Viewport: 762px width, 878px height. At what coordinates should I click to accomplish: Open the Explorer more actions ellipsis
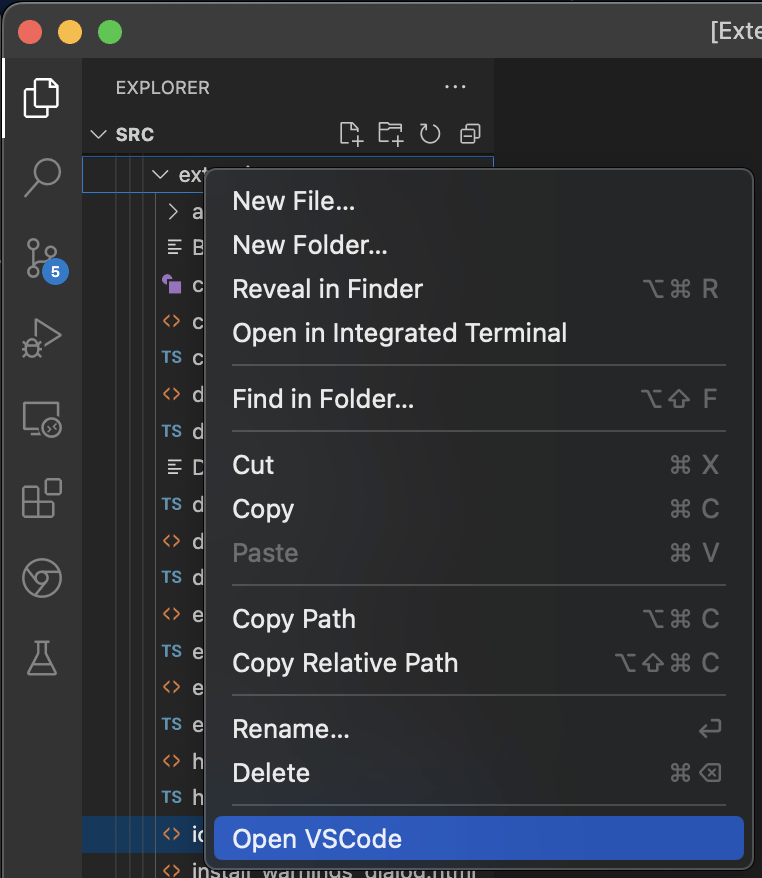[455, 87]
